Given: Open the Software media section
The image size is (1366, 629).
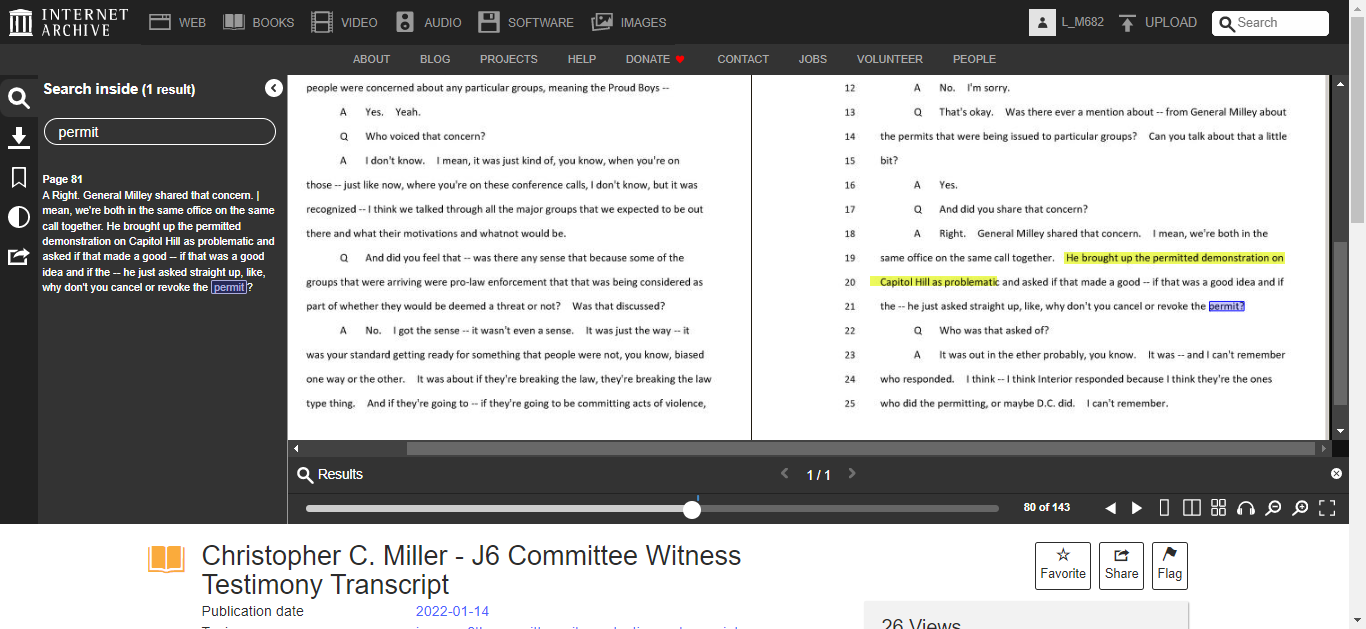Looking at the screenshot, I should click(x=526, y=22).
